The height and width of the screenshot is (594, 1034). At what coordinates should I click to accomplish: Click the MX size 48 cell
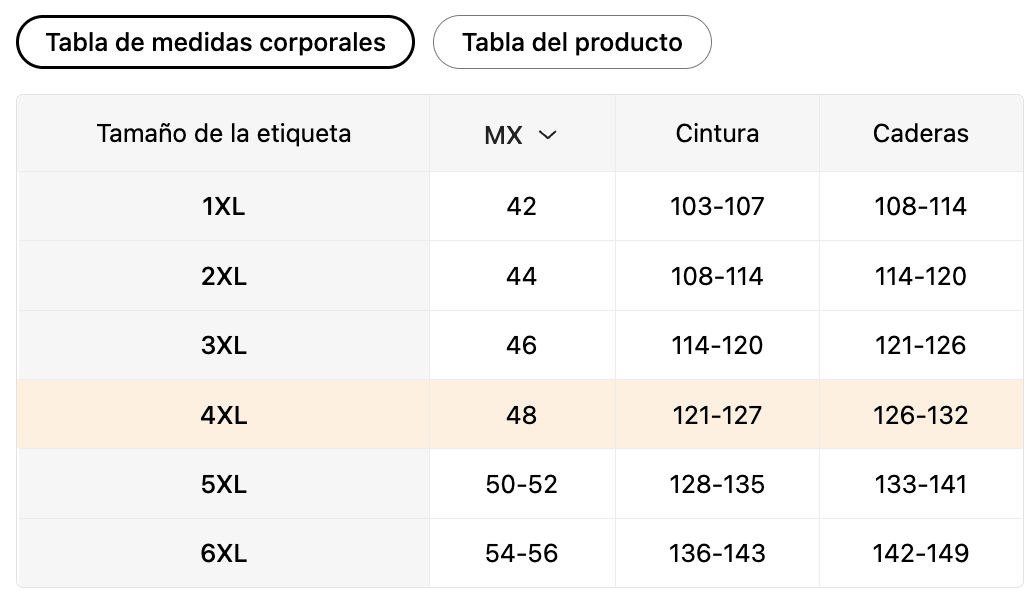click(522, 415)
